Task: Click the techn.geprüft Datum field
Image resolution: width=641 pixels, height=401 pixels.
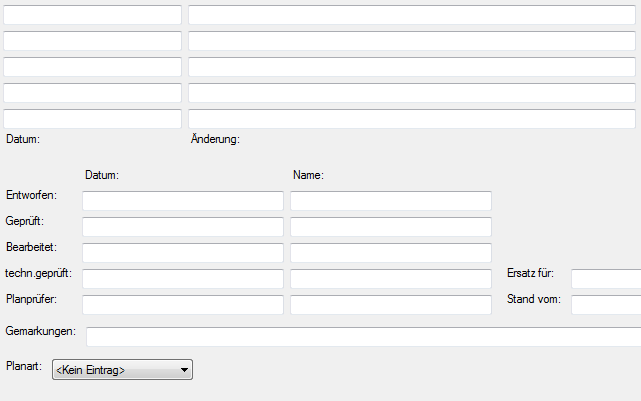Action: pos(183,279)
